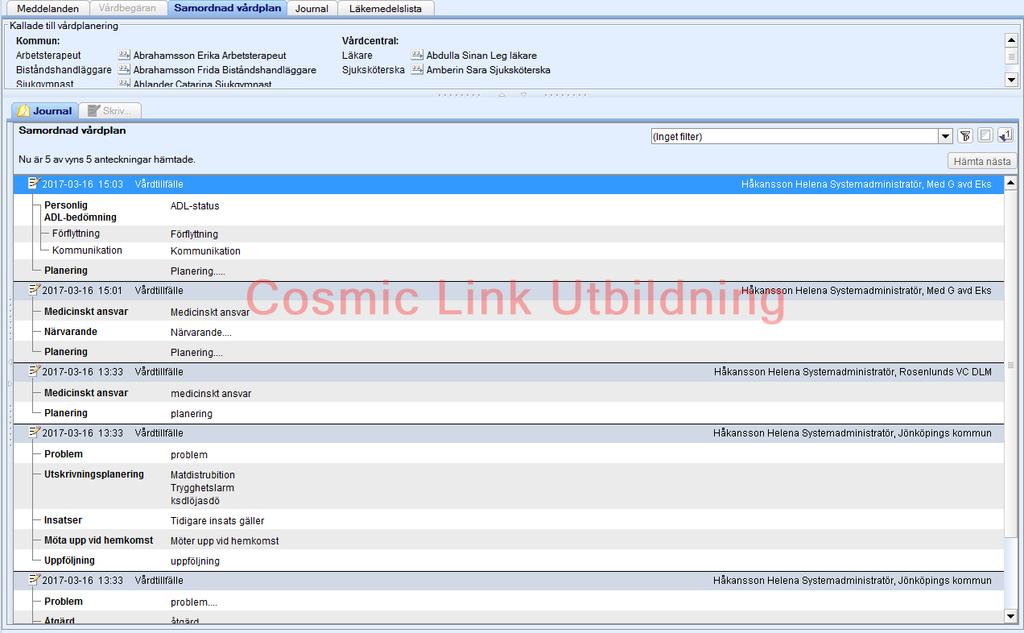
Task: Click the name Abdulla Sinan Leg läkare
Action: click(x=481, y=56)
